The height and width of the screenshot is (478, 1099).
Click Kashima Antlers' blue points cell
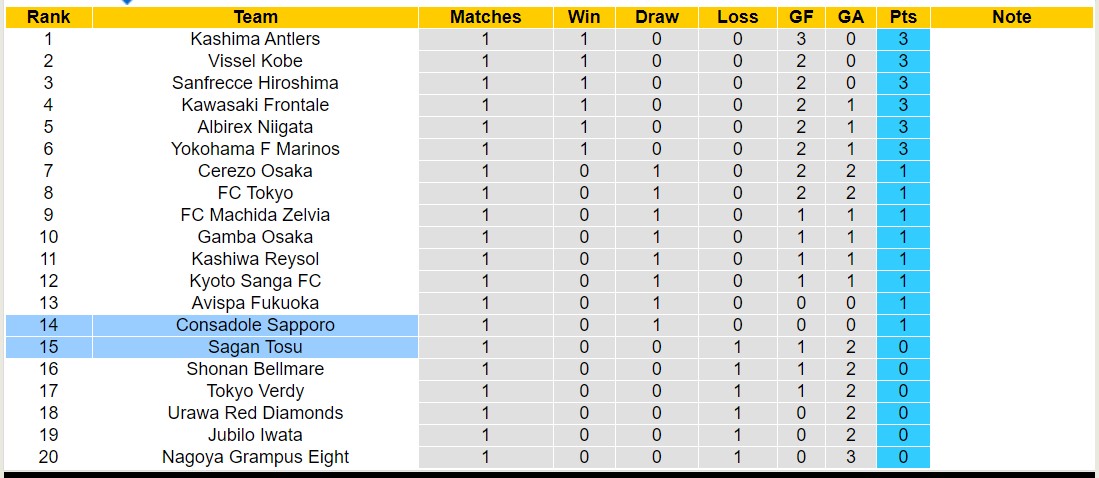903,39
